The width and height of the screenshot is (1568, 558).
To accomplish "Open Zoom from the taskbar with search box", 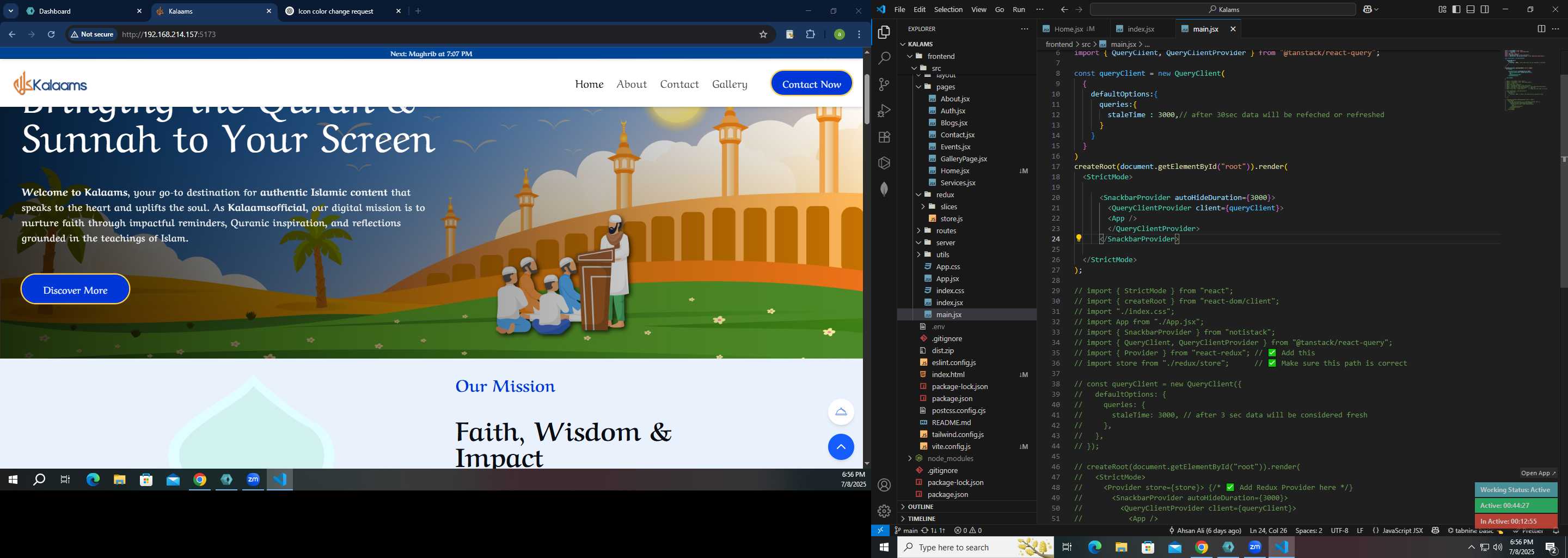I will (1254, 547).
